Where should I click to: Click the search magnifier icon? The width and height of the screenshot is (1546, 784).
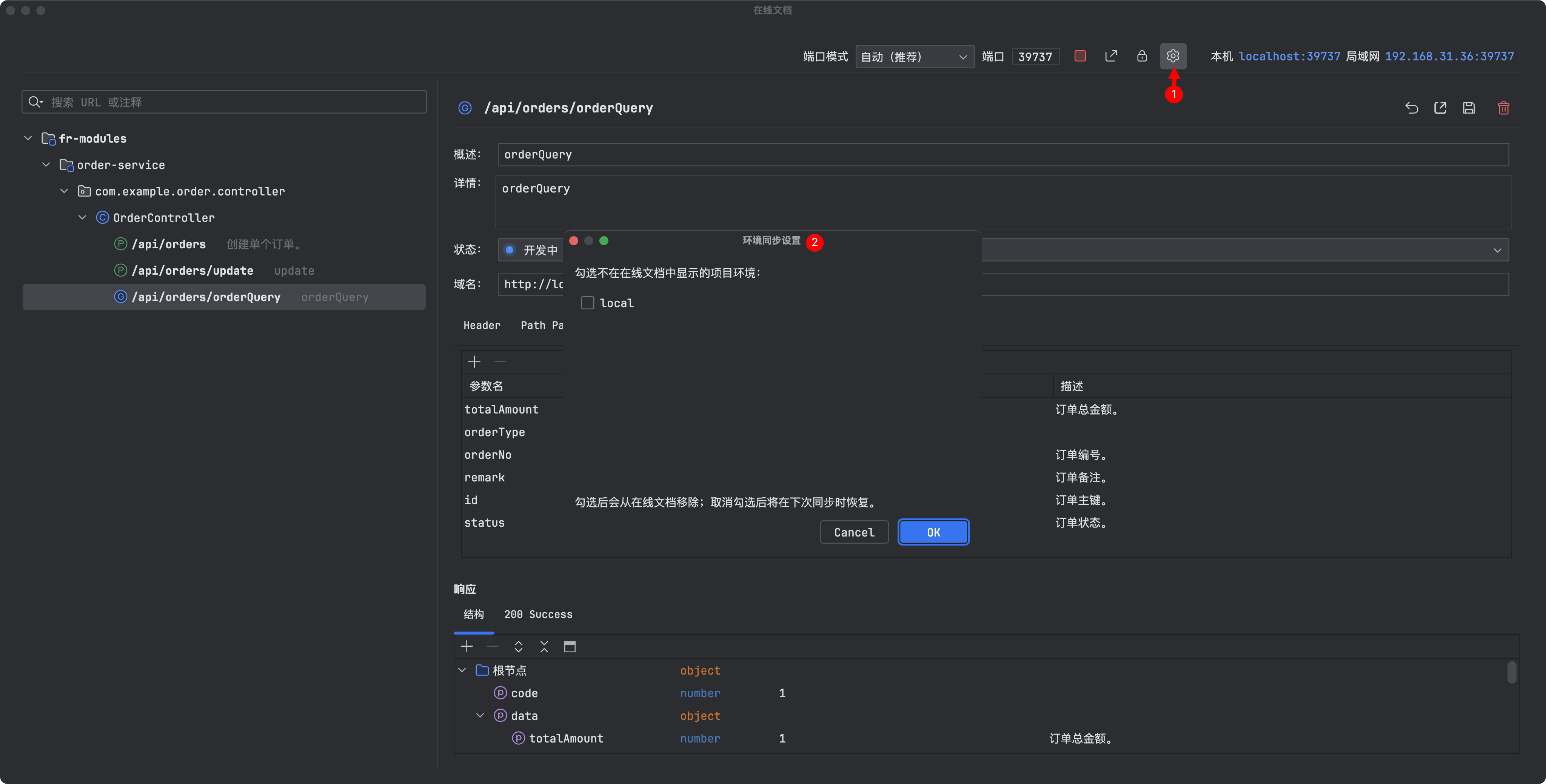tap(35, 102)
